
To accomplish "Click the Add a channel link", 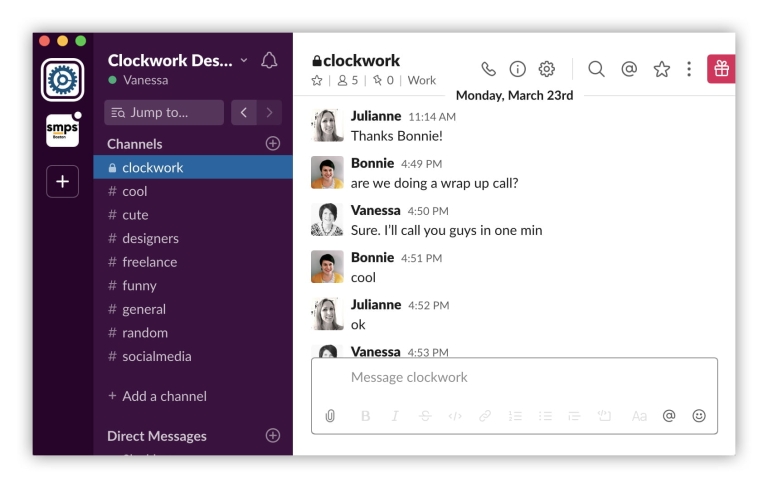I will tap(157, 396).
